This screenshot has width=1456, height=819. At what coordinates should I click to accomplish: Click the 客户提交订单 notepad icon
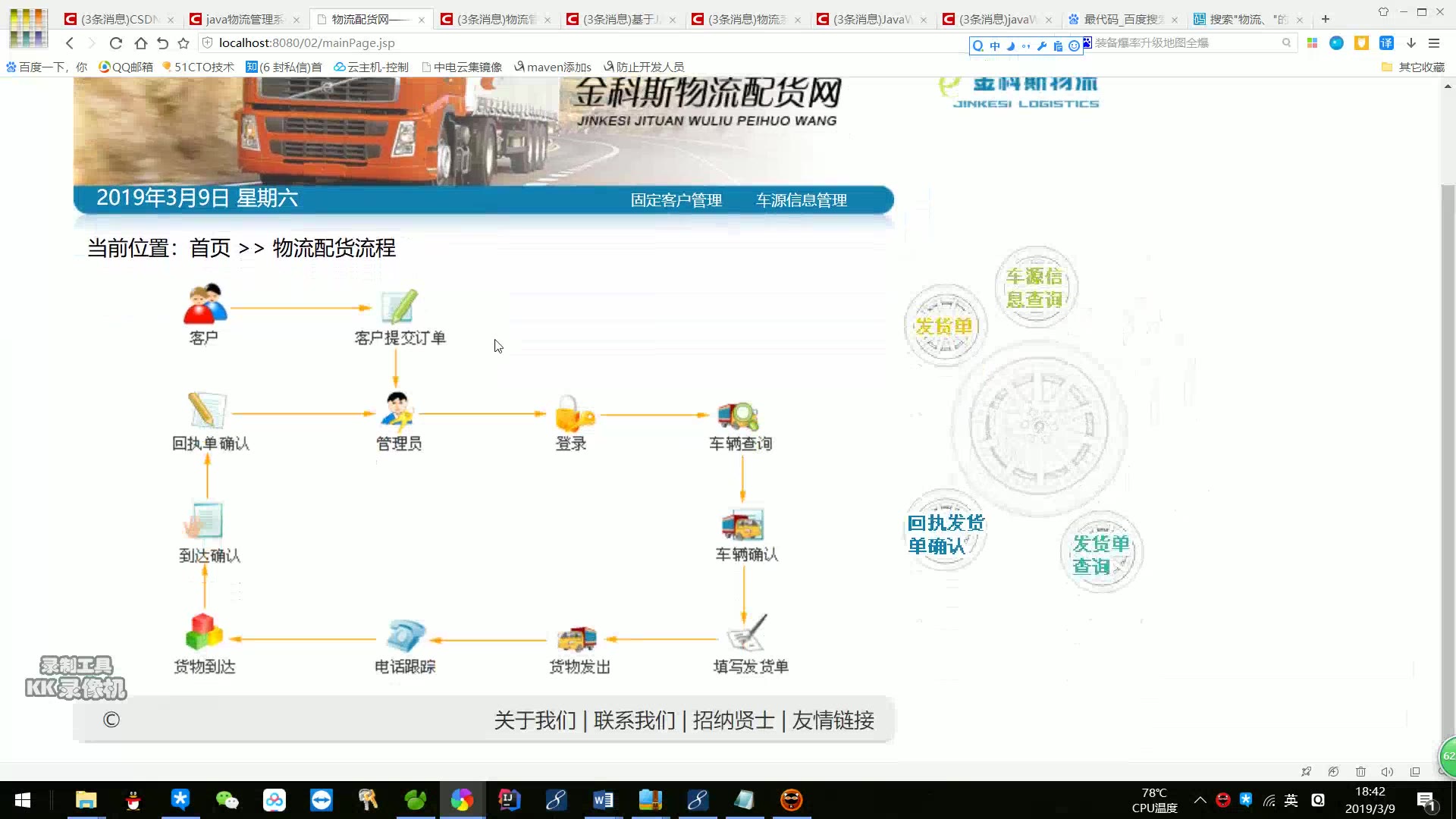[x=399, y=306]
